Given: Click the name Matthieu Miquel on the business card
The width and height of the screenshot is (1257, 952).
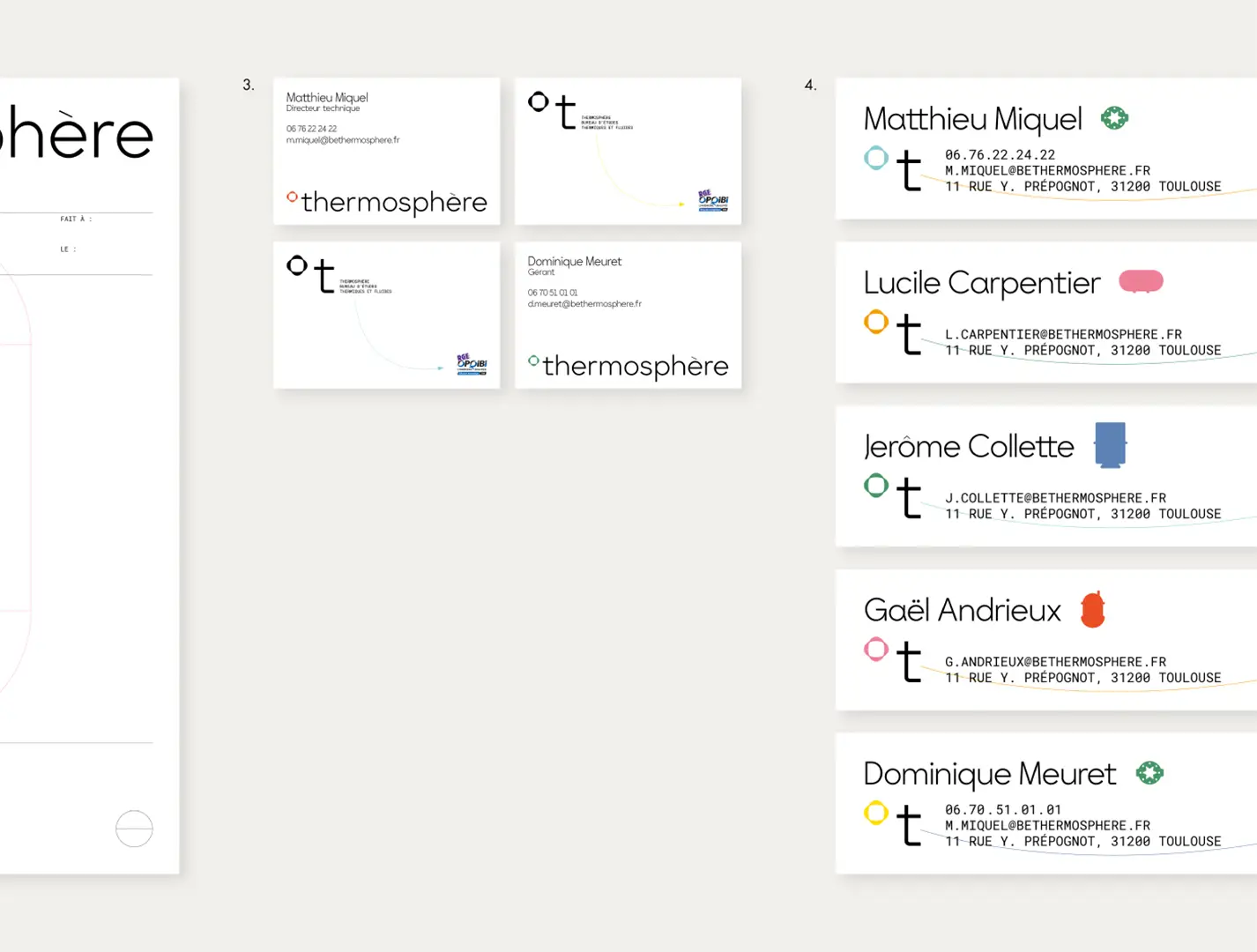Looking at the screenshot, I should point(327,97).
